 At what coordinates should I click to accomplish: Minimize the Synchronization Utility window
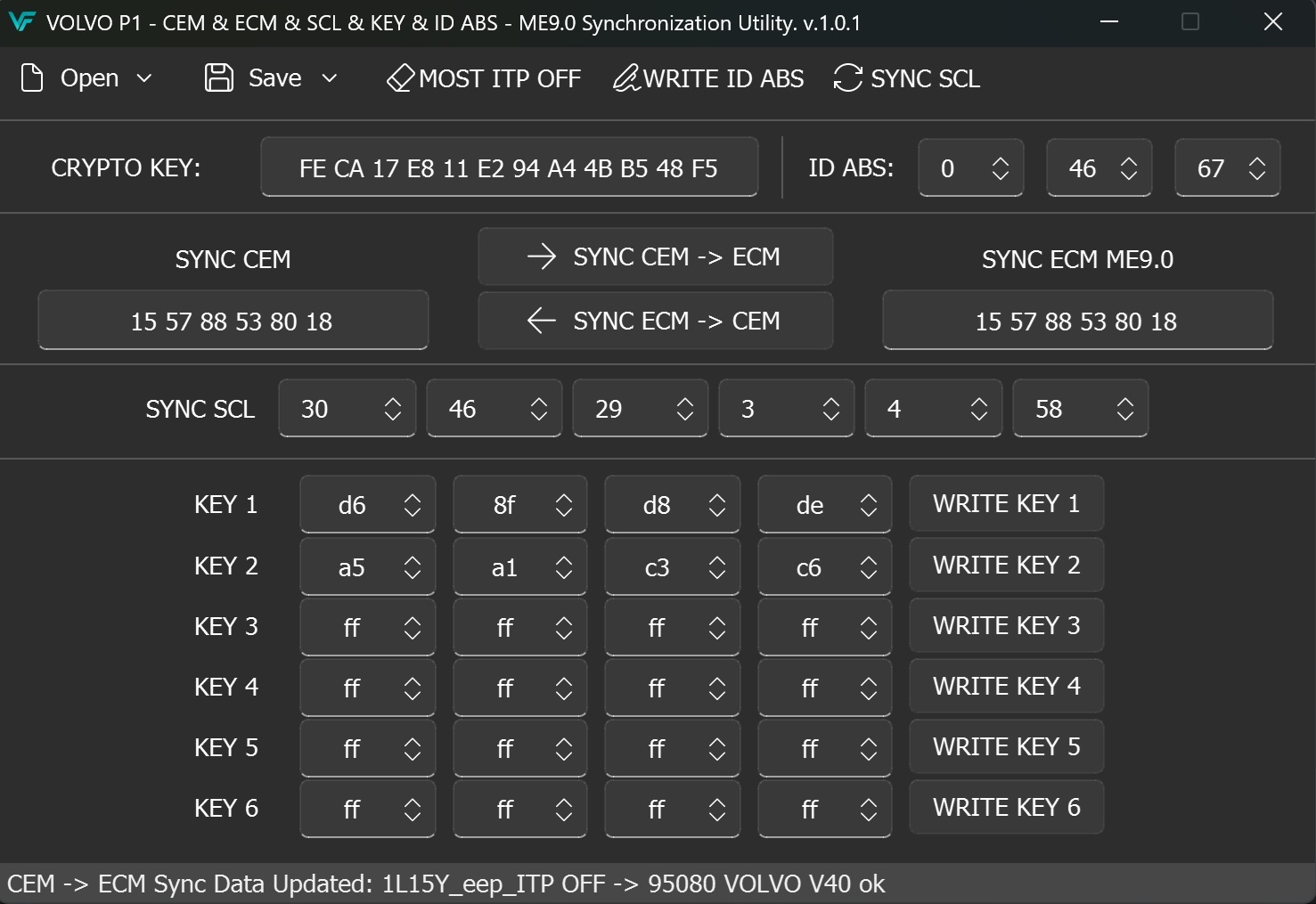pos(1109,22)
